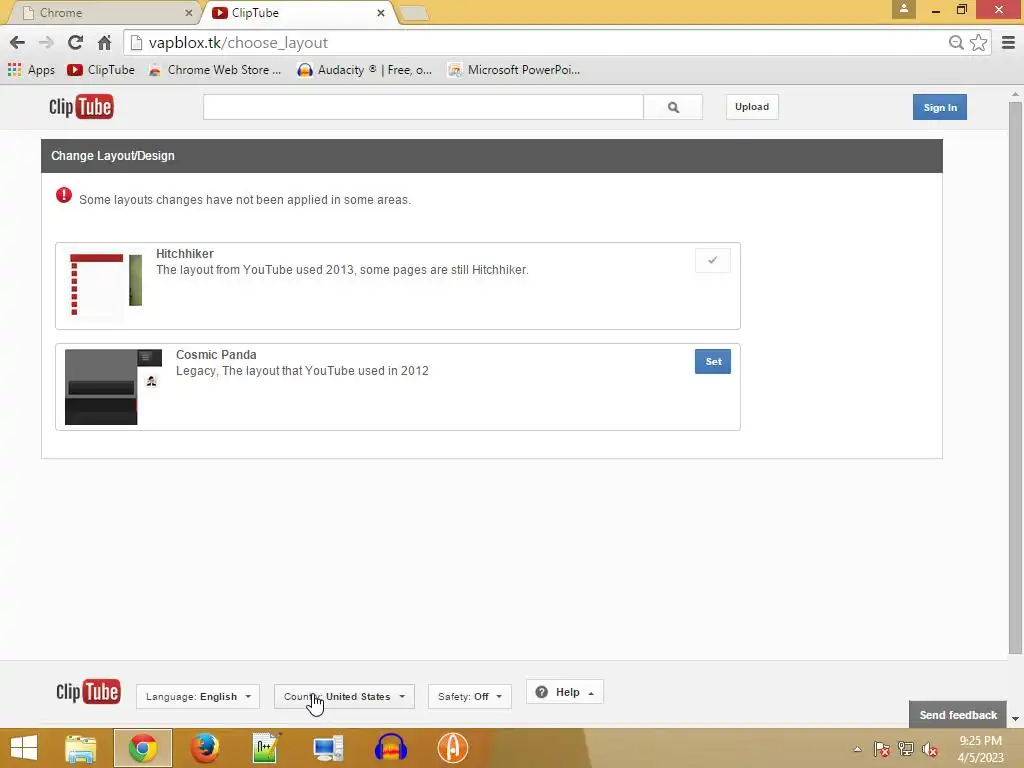The height and width of the screenshot is (768, 1024).
Task: Select the Cosmic Panda layout thumbnail
Action: [x=114, y=387]
